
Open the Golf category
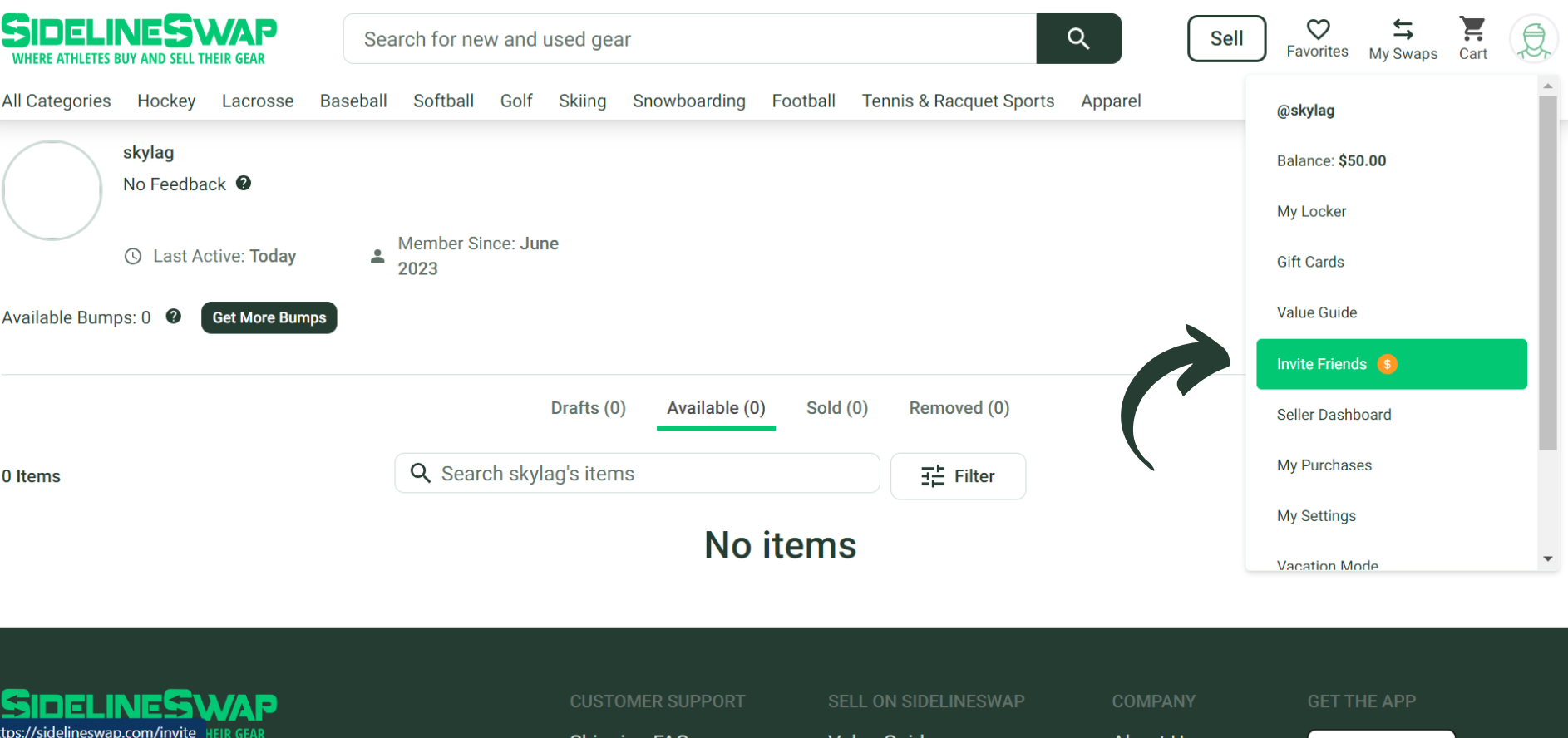pyautogui.click(x=516, y=101)
